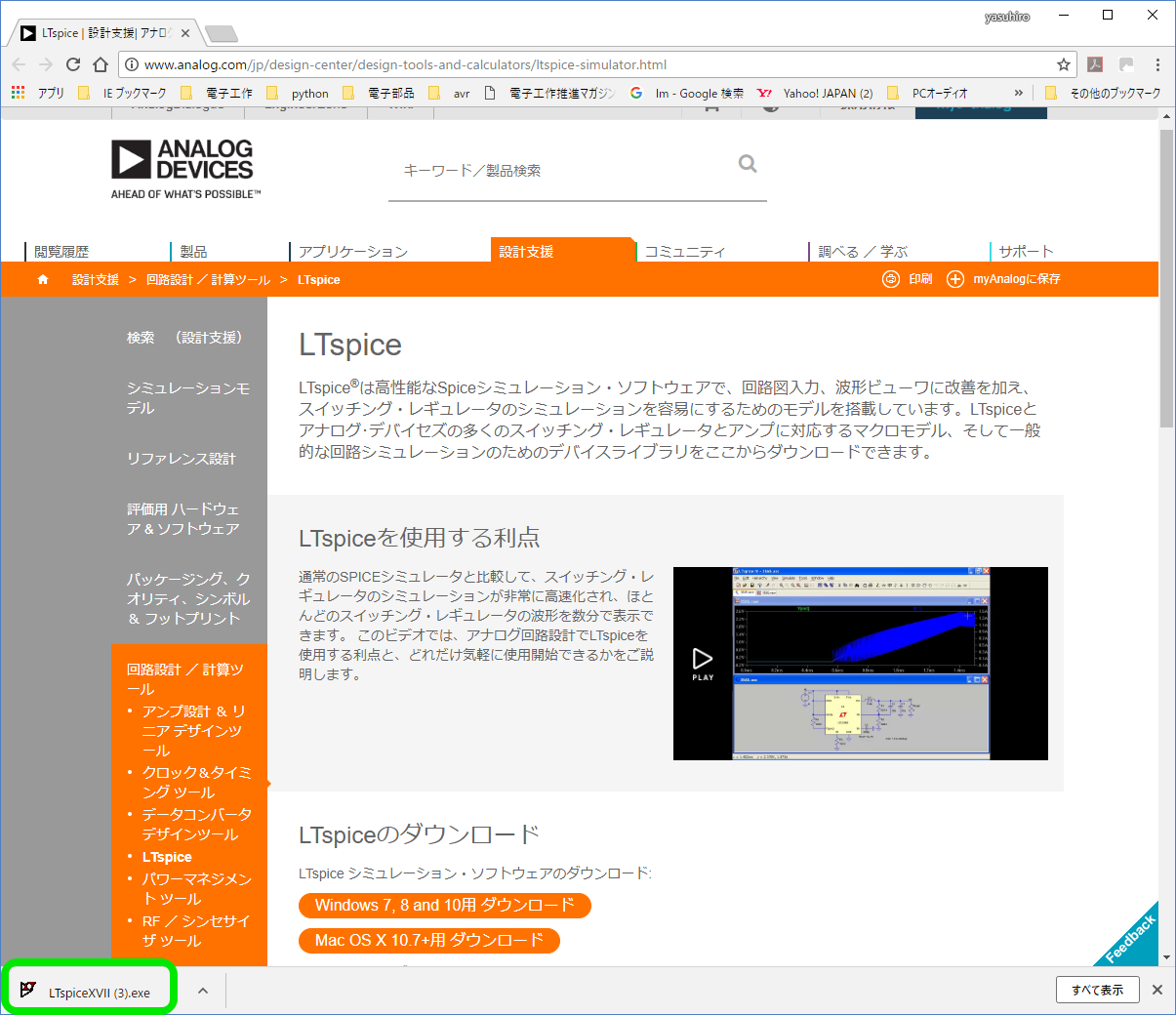
Task: Click the myAnalog save plus icon
Action: pyautogui.click(x=954, y=279)
